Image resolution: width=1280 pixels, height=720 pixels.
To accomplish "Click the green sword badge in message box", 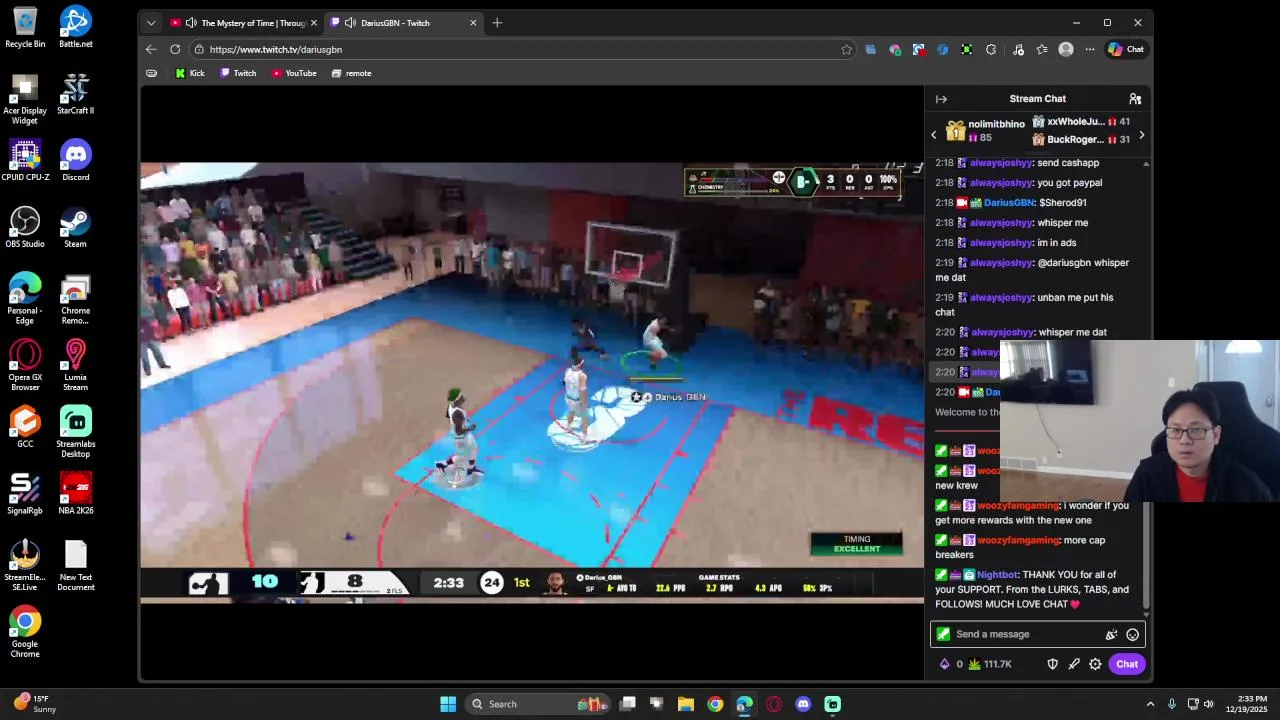I will click(x=943, y=634).
